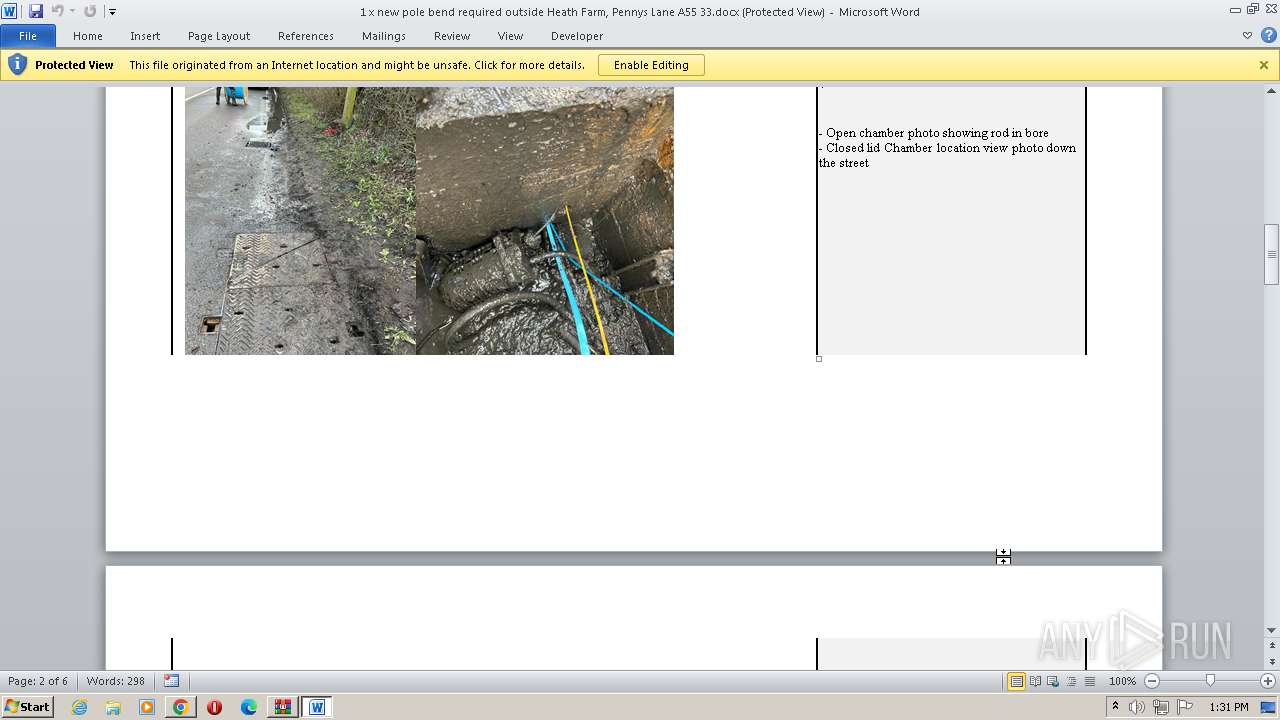The width and height of the screenshot is (1280, 720).
Task: Open the File tab
Action: pos(28,36)
